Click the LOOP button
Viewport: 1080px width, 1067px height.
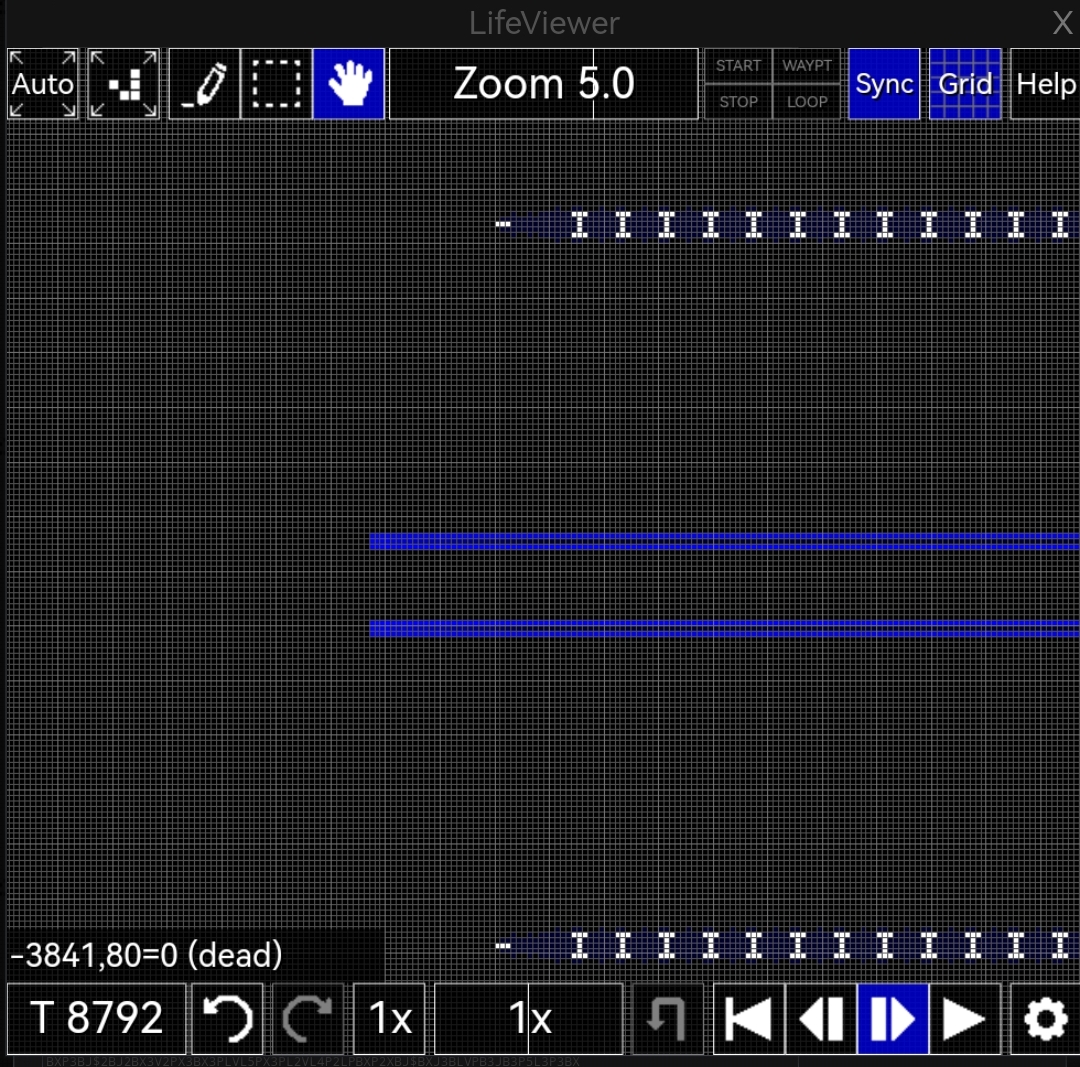807,102
